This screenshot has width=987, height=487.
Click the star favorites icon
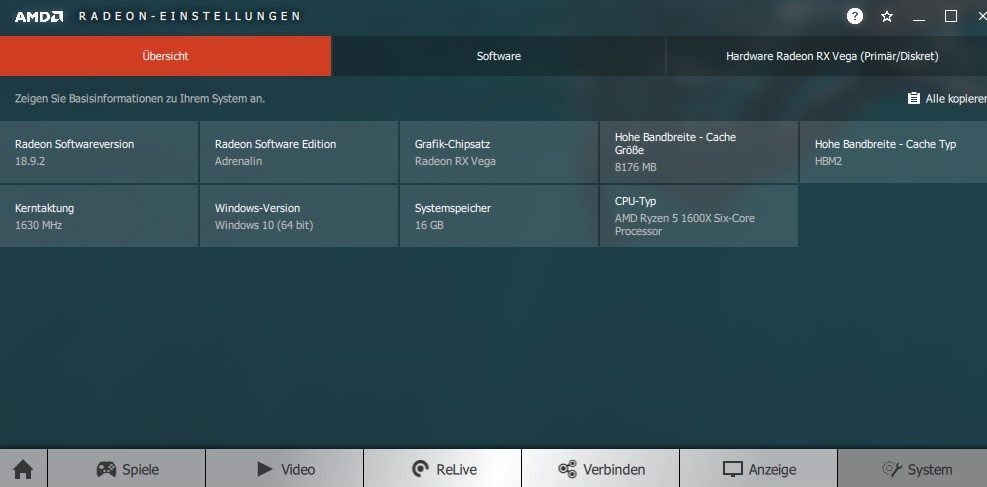(887, 16)
